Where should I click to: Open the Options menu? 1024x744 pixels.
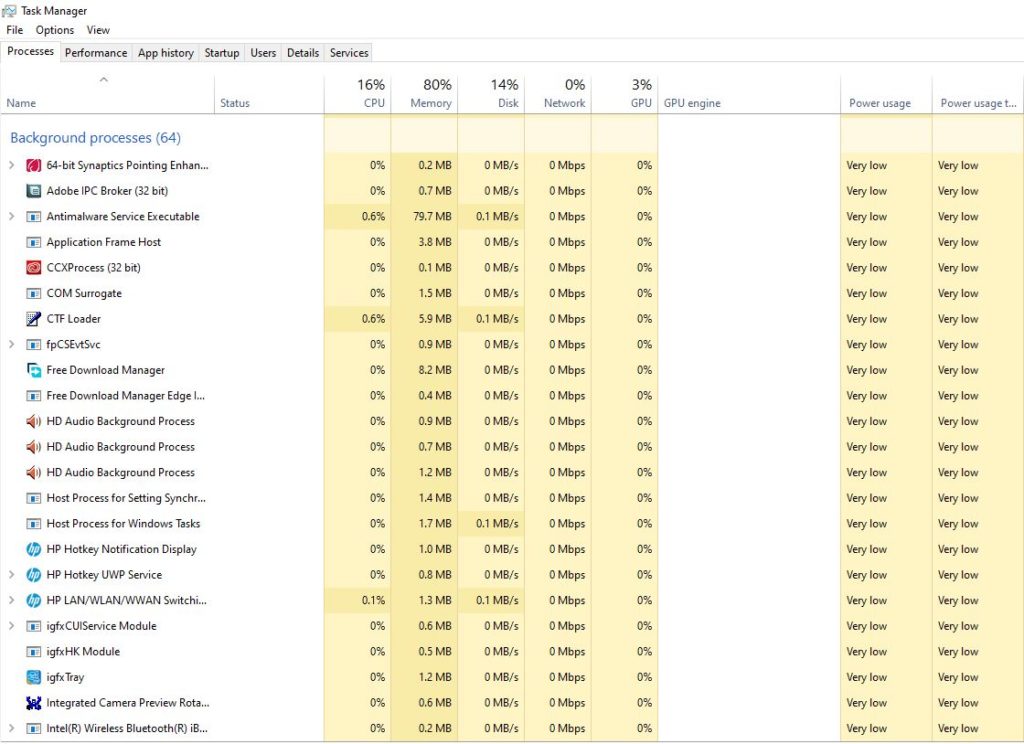(x=55, y=30)
